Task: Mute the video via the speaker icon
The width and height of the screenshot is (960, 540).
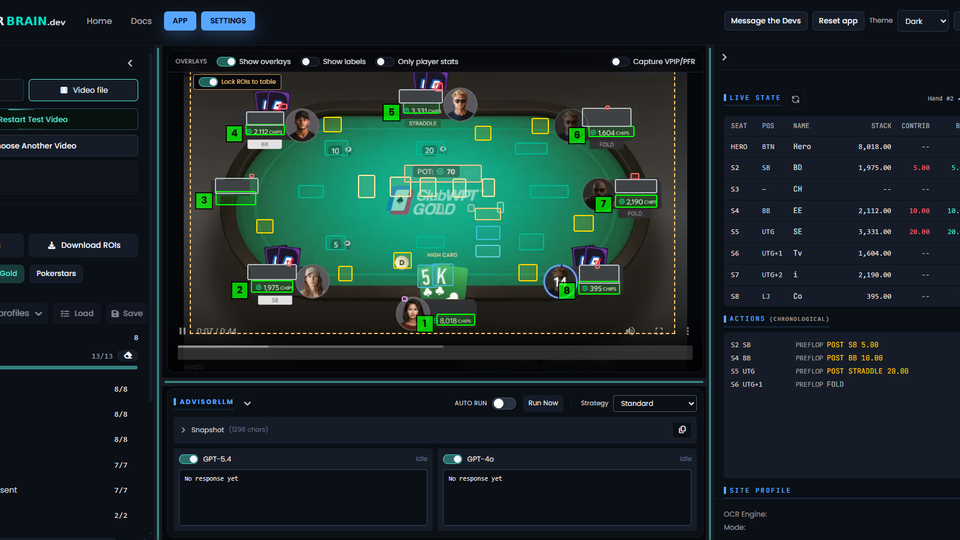Action: pyautogui.click(x=630, y=331)
